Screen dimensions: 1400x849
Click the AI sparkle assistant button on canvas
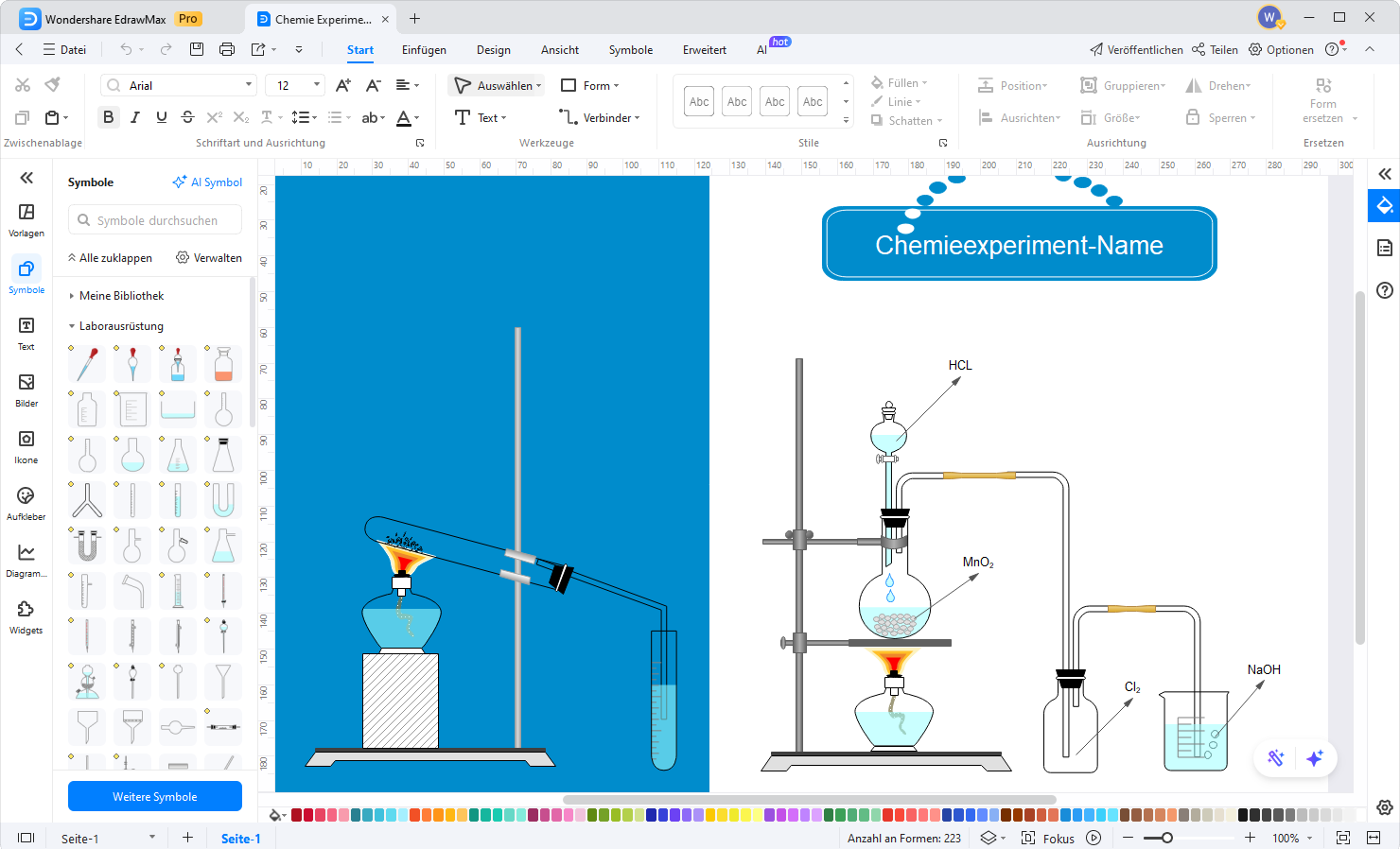(x=1315, y=758)
